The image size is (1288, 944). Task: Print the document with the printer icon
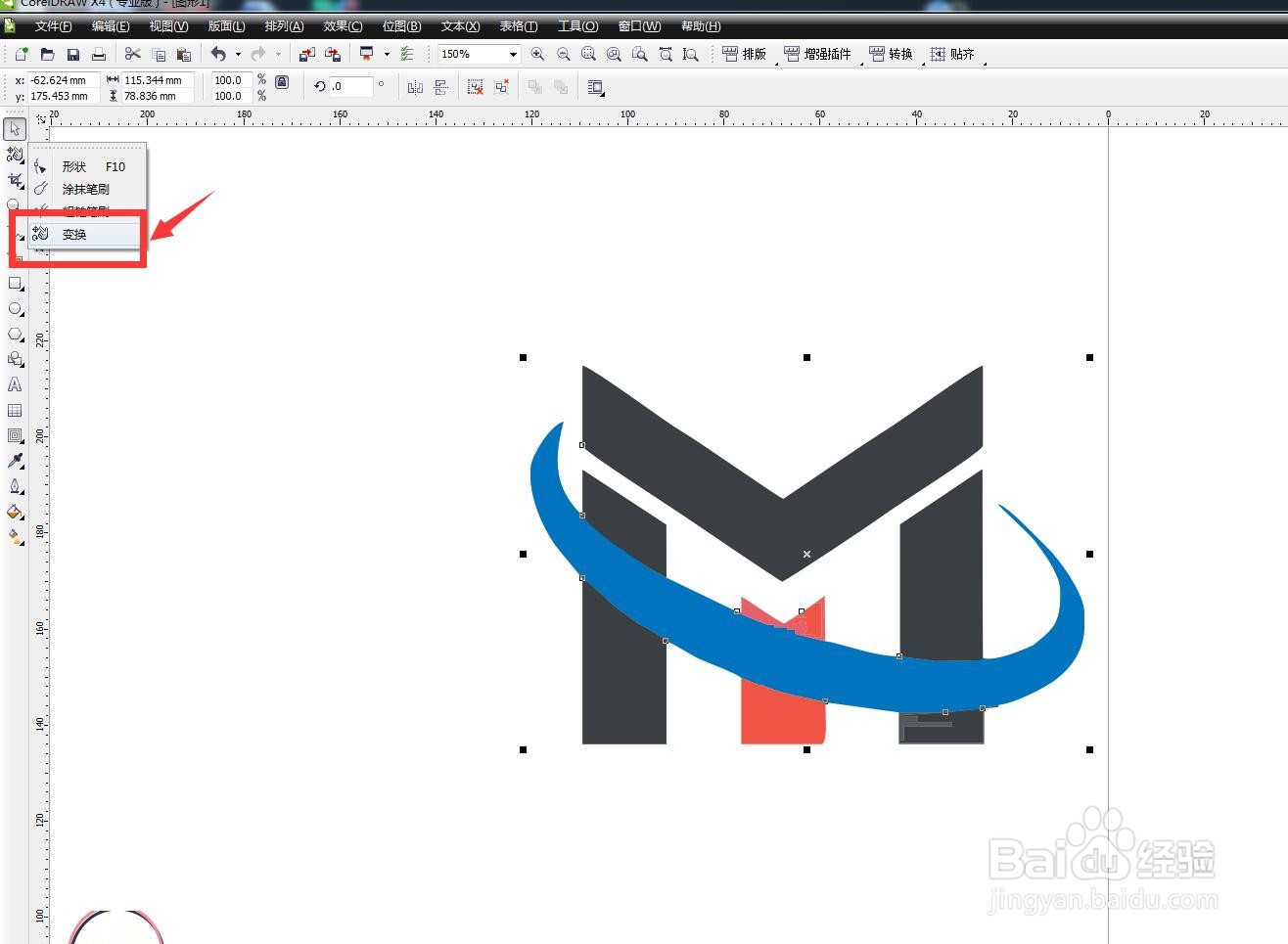pos(98,54)
